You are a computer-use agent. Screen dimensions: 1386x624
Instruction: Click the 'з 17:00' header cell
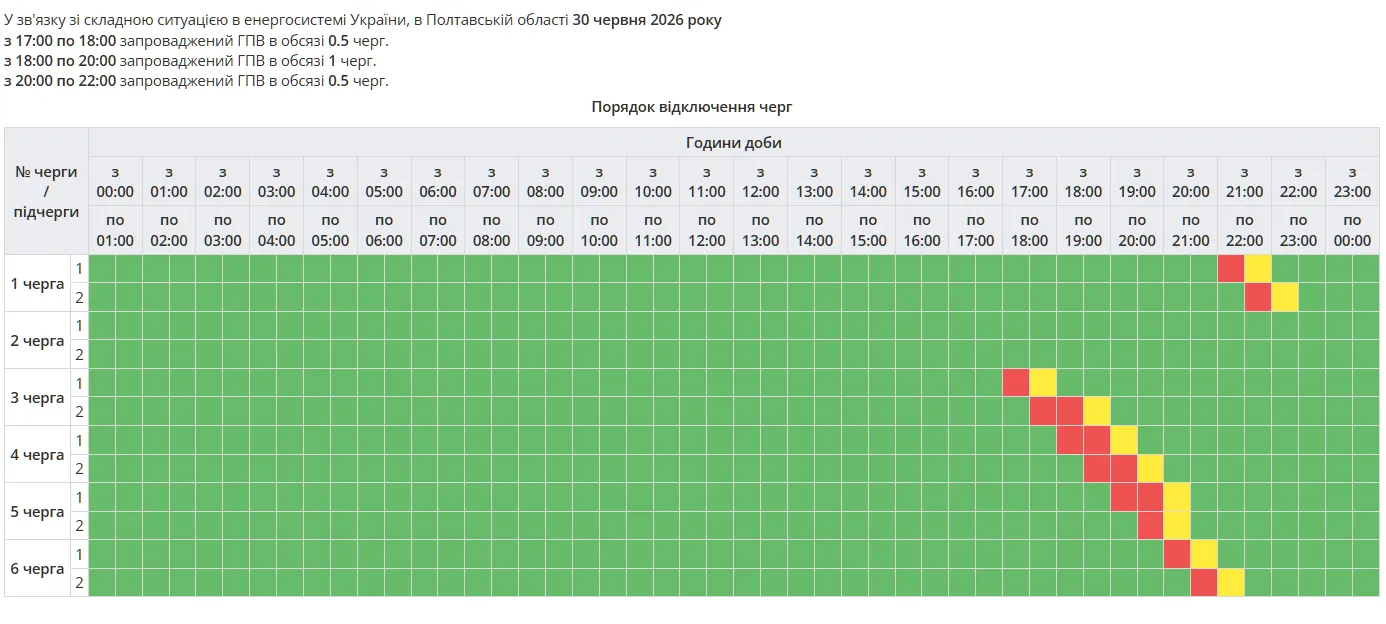(x=1029, y=181)
